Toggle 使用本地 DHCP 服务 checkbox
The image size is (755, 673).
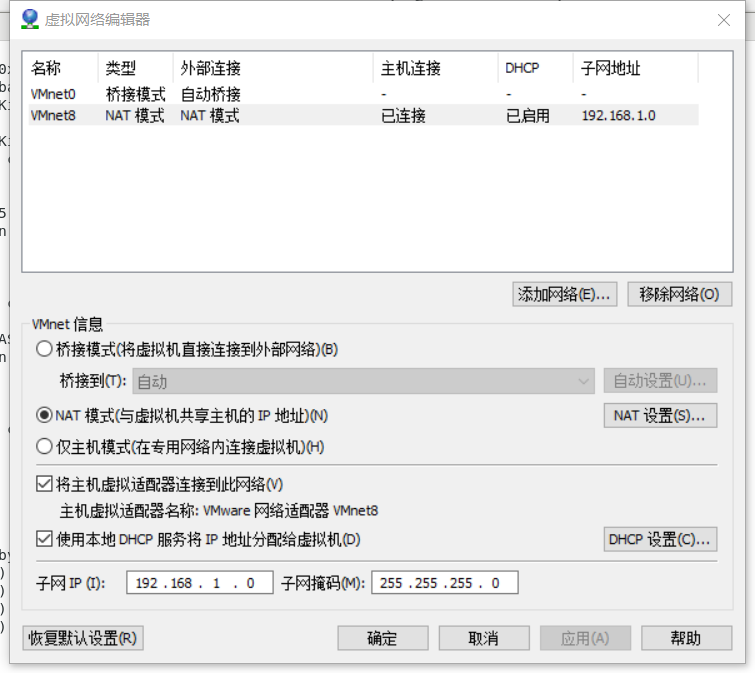pos(44,539)
